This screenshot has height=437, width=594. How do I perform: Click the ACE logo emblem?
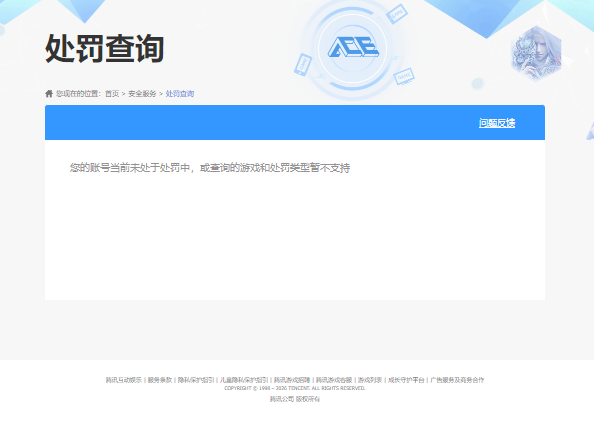(353, 48)
